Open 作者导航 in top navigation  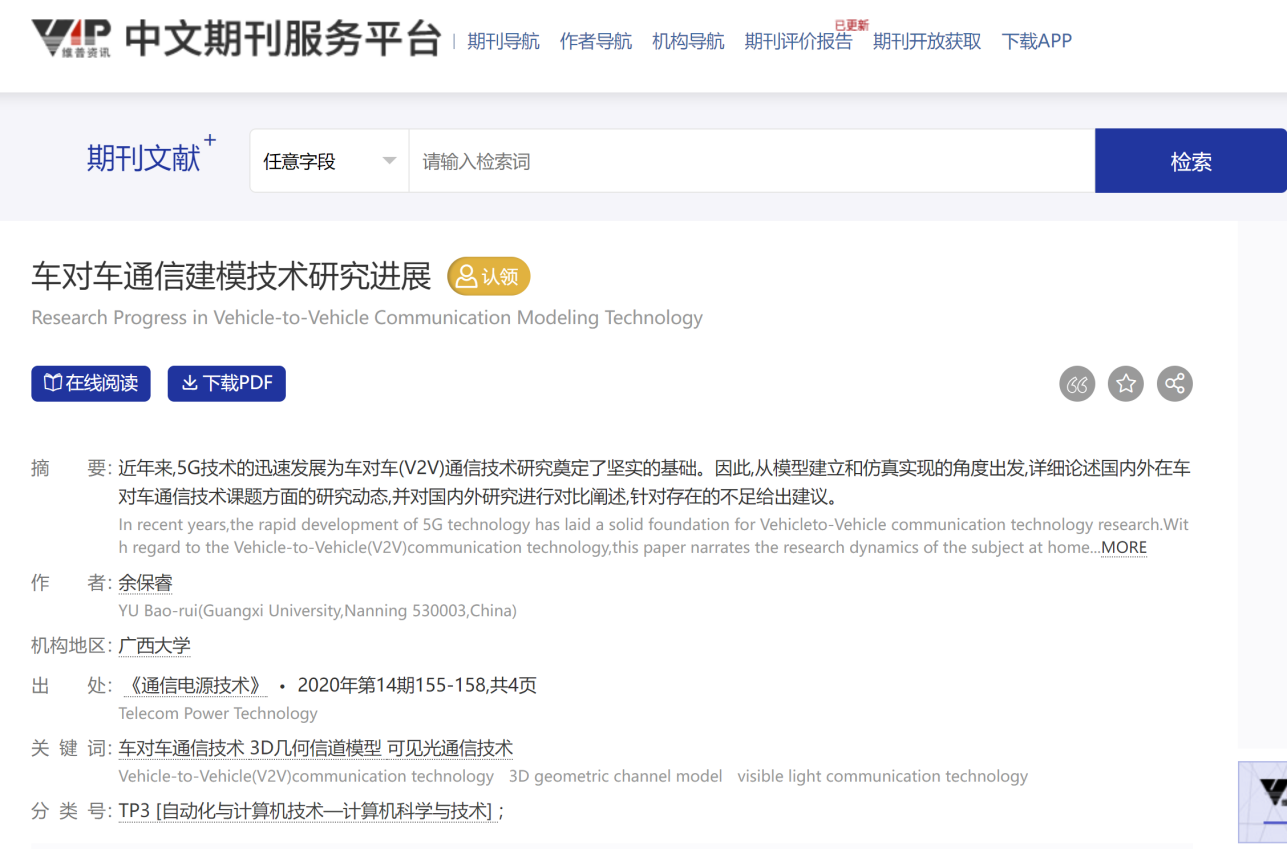coord(596,41)
